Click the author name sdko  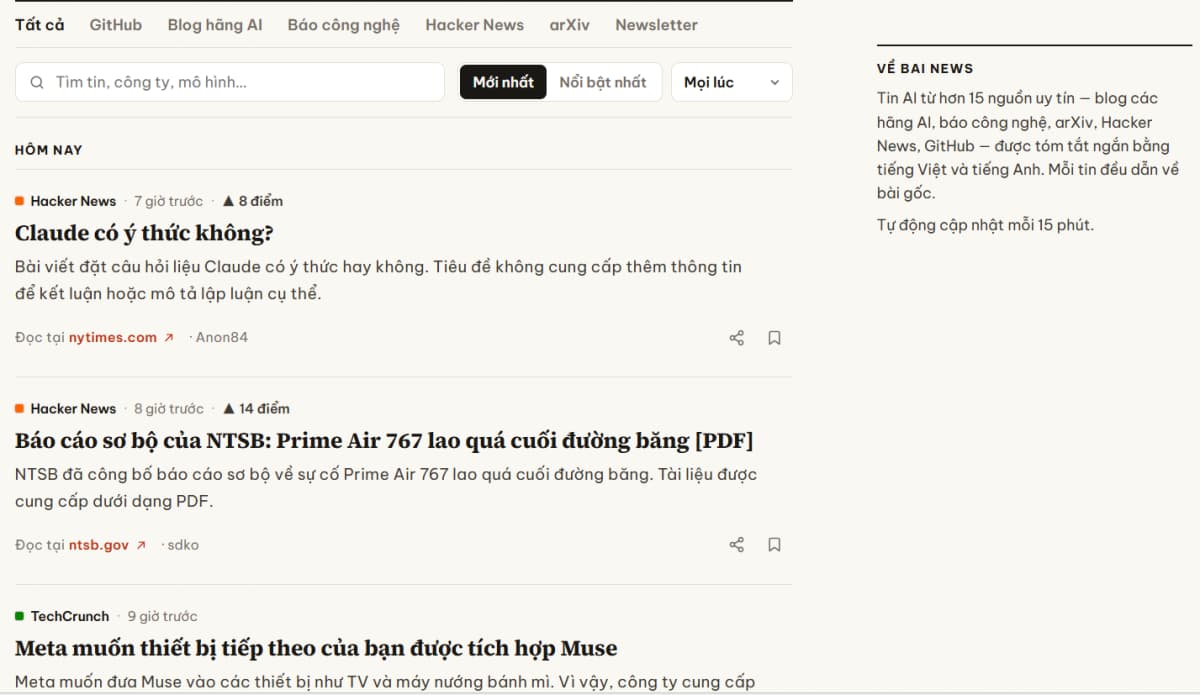183,545
